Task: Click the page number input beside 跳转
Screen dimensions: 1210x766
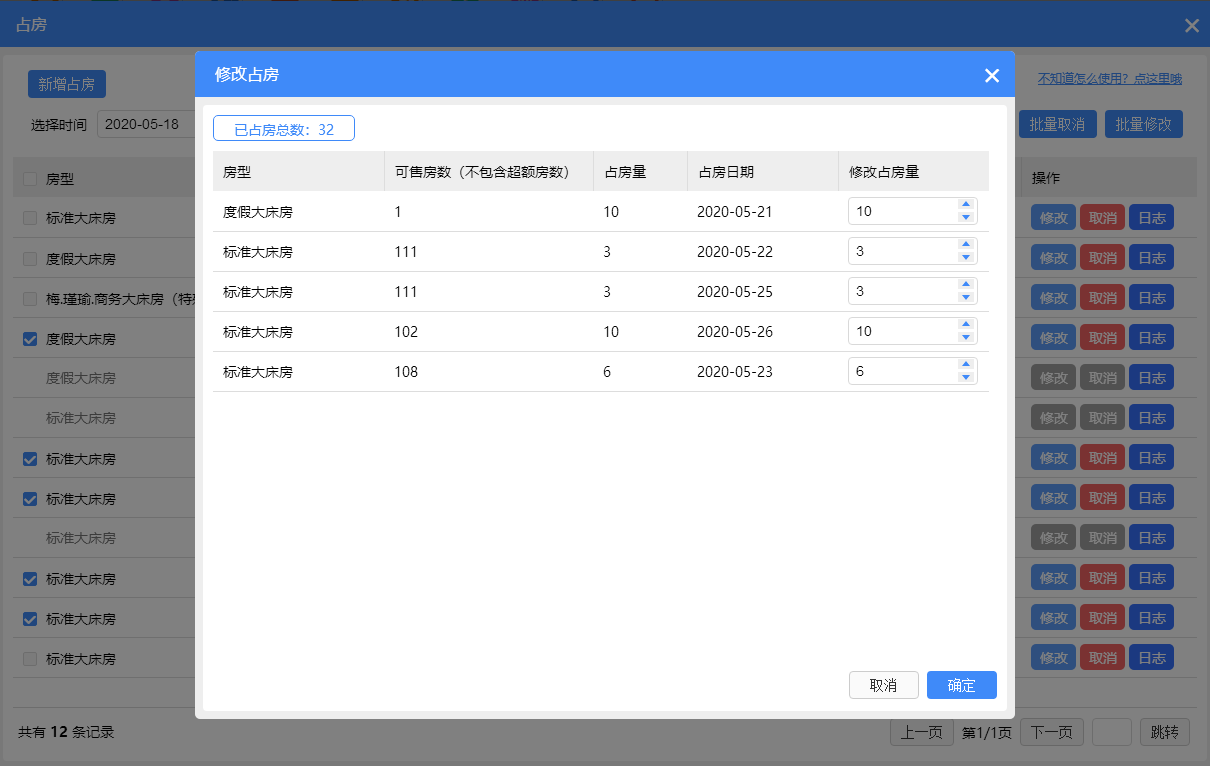Action: click(1112, 732)
